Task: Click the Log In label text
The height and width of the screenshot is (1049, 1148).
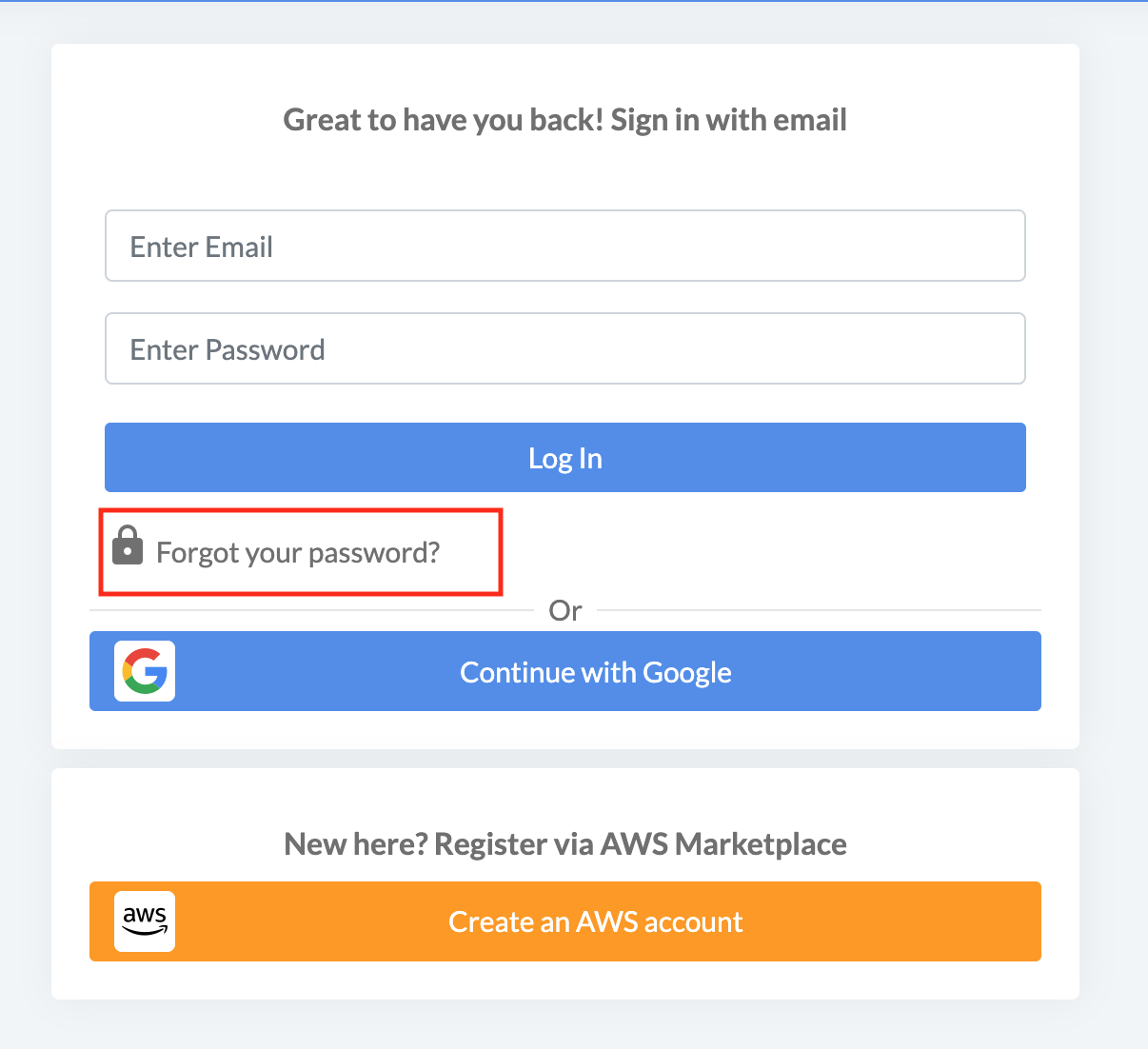Action: (565, 459)
